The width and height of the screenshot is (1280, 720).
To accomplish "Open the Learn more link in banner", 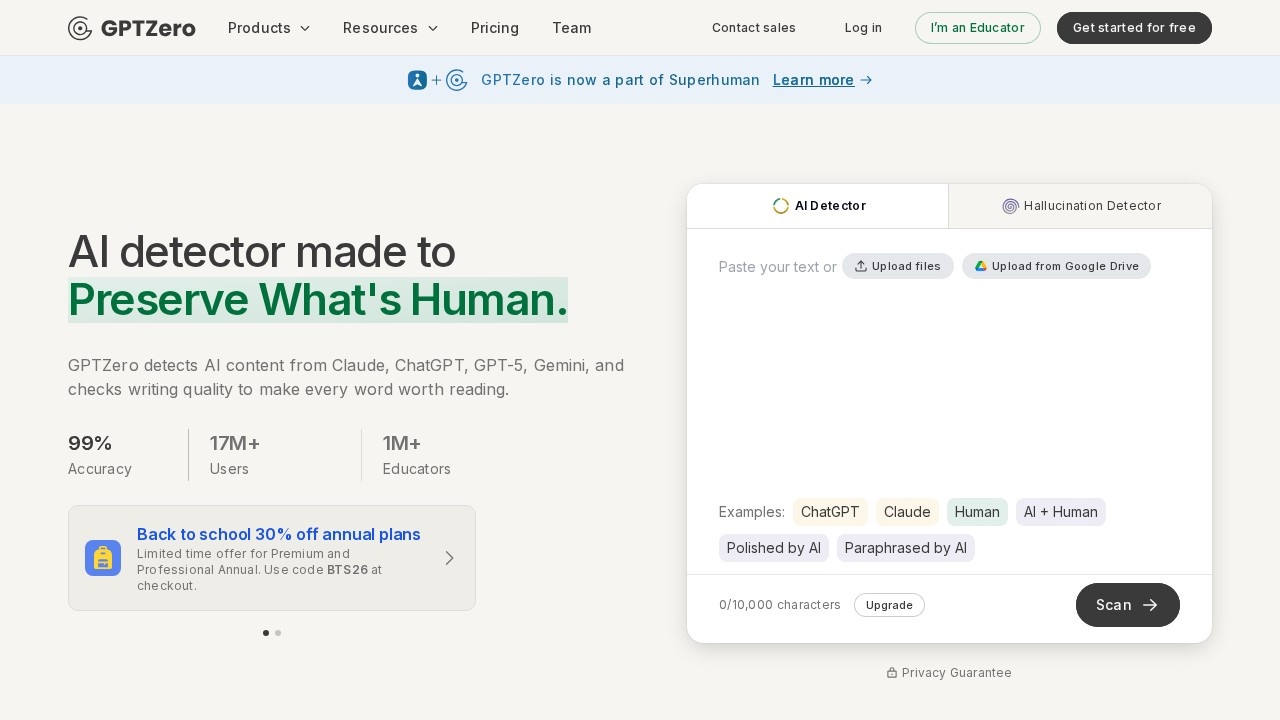I will [x=822, y=80].
